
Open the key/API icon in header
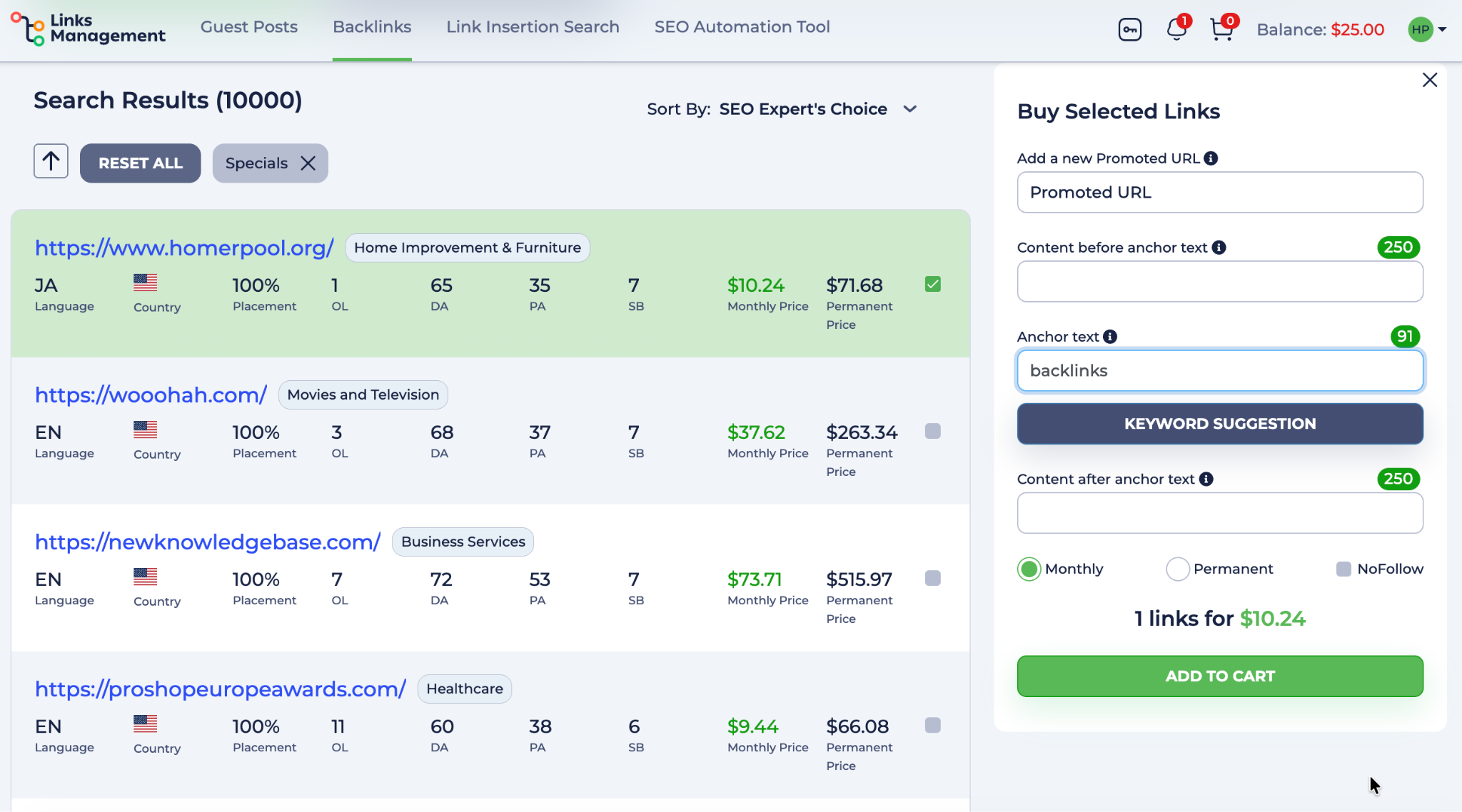point(1130,30)
